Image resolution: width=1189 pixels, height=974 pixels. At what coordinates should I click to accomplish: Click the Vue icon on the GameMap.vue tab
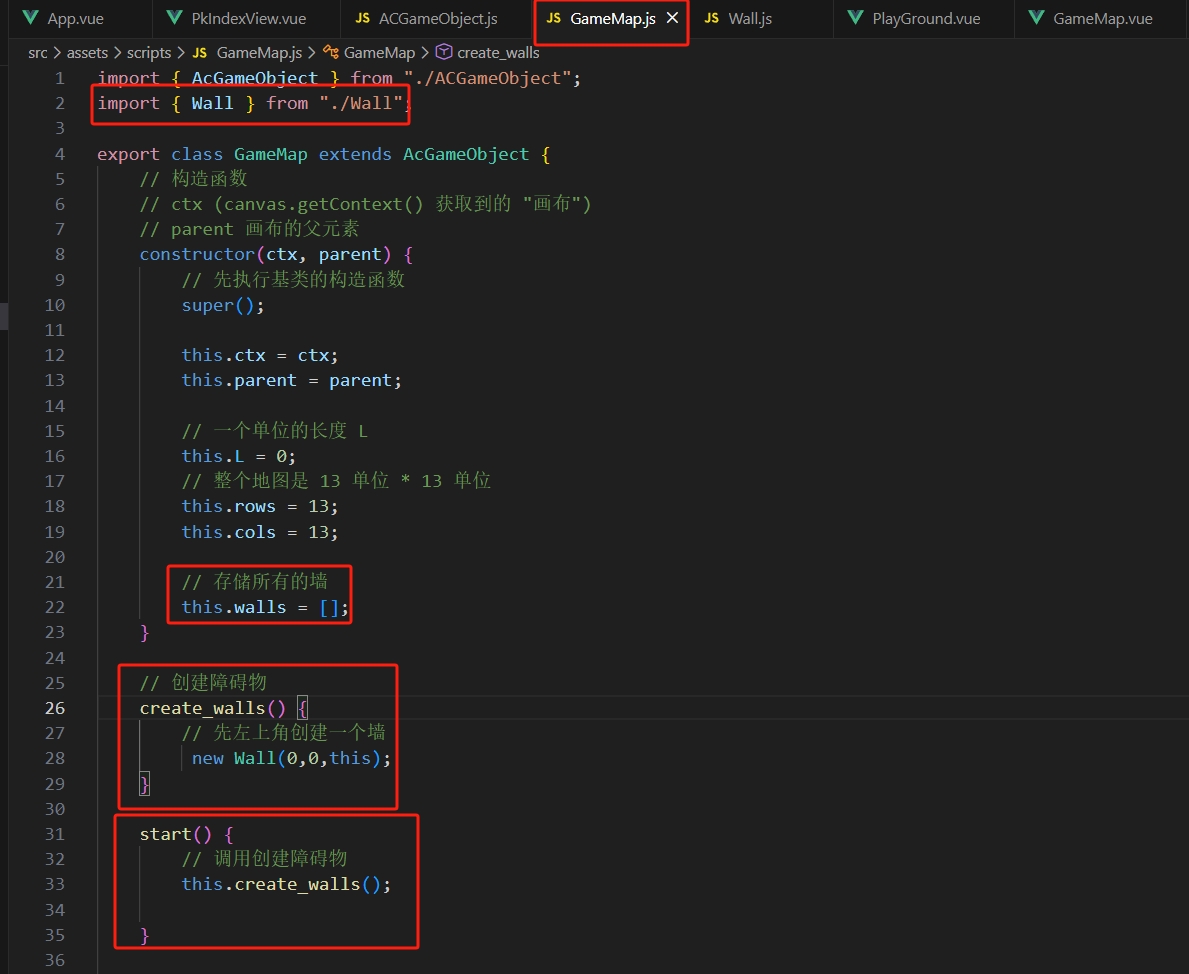click(x=1036, y=19)
